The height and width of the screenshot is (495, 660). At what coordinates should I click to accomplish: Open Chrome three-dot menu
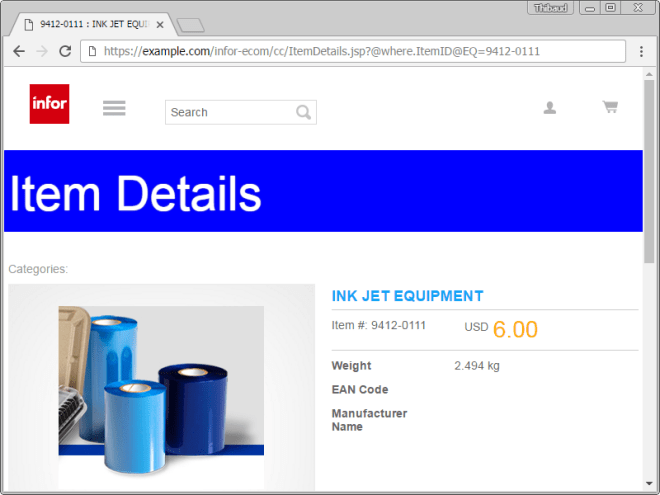642,51
